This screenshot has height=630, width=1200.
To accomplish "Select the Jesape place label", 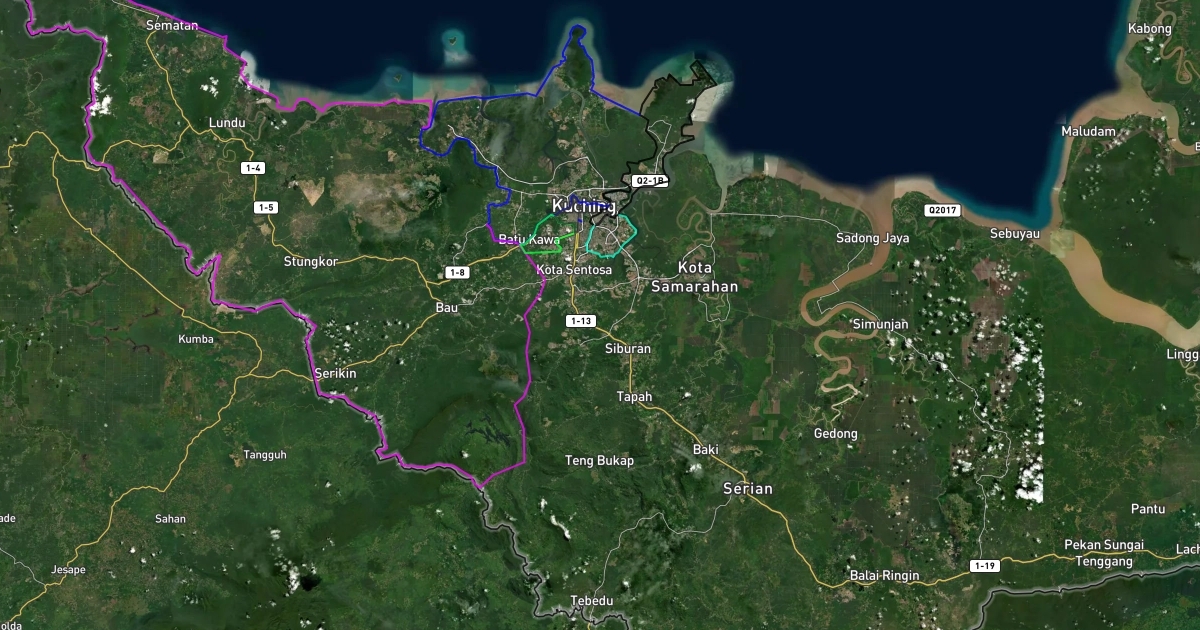I will (68, 570).
